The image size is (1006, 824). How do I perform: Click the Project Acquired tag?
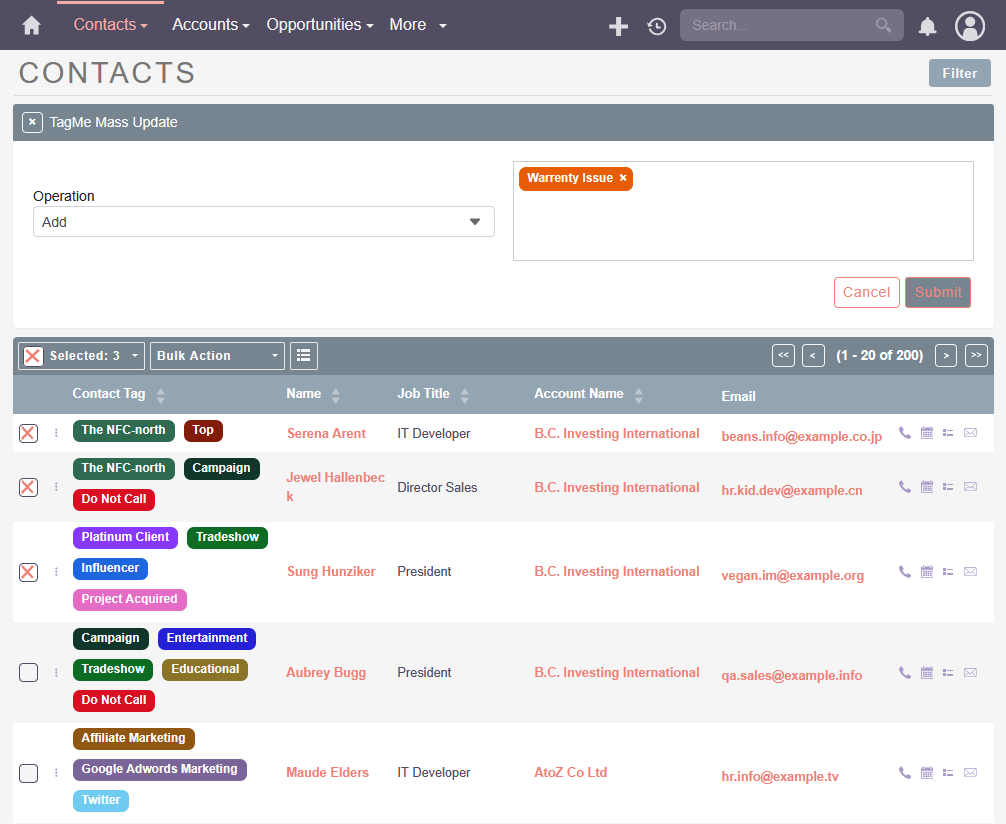click(x=130, y=599)
